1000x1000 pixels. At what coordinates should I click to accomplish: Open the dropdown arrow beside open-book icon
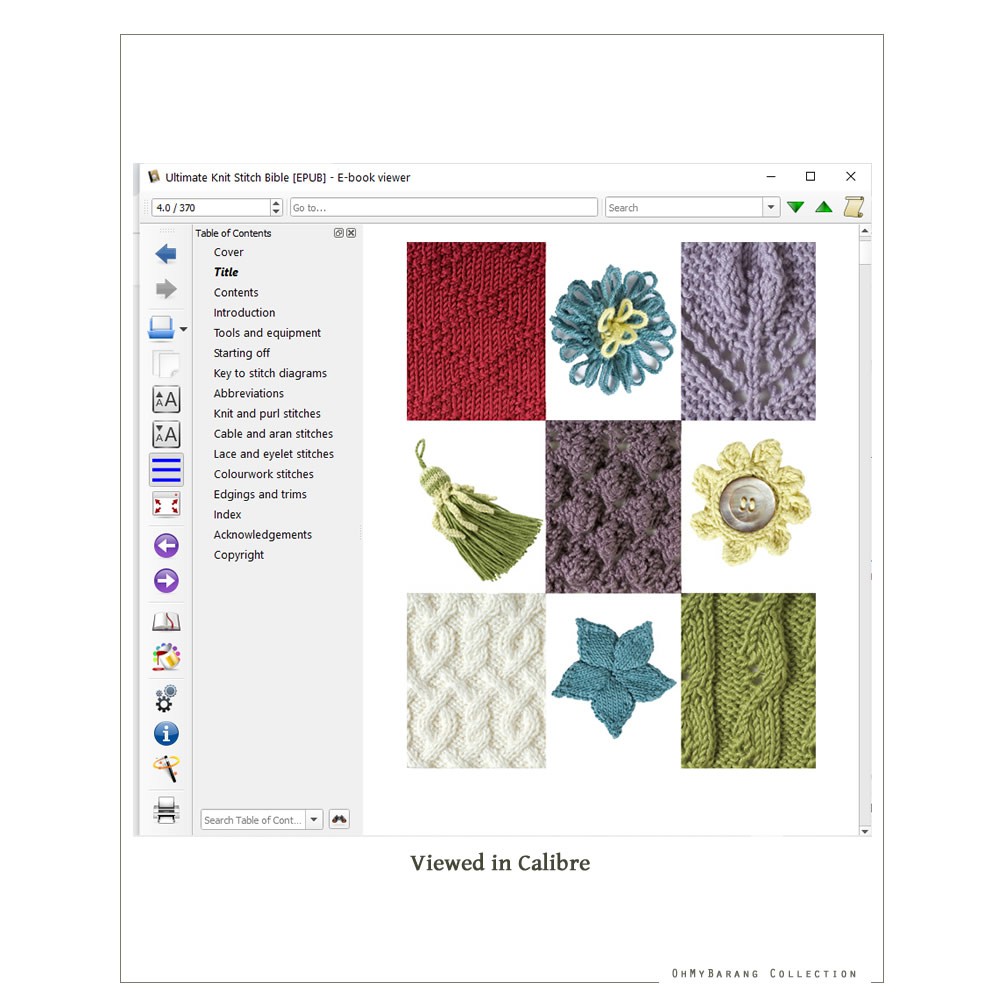pos(183,329)
